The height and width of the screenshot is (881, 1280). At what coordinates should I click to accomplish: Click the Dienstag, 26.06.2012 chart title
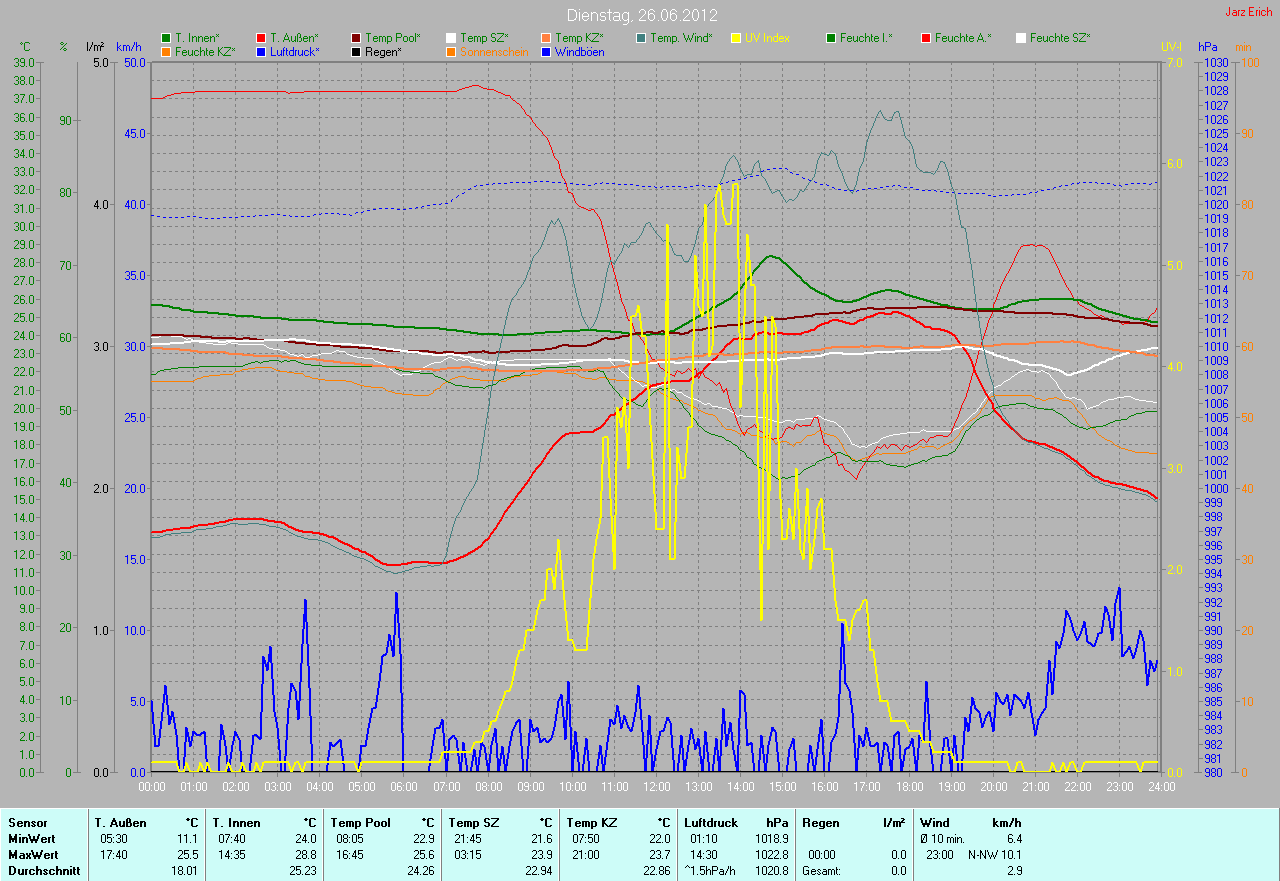coord(642,15)
